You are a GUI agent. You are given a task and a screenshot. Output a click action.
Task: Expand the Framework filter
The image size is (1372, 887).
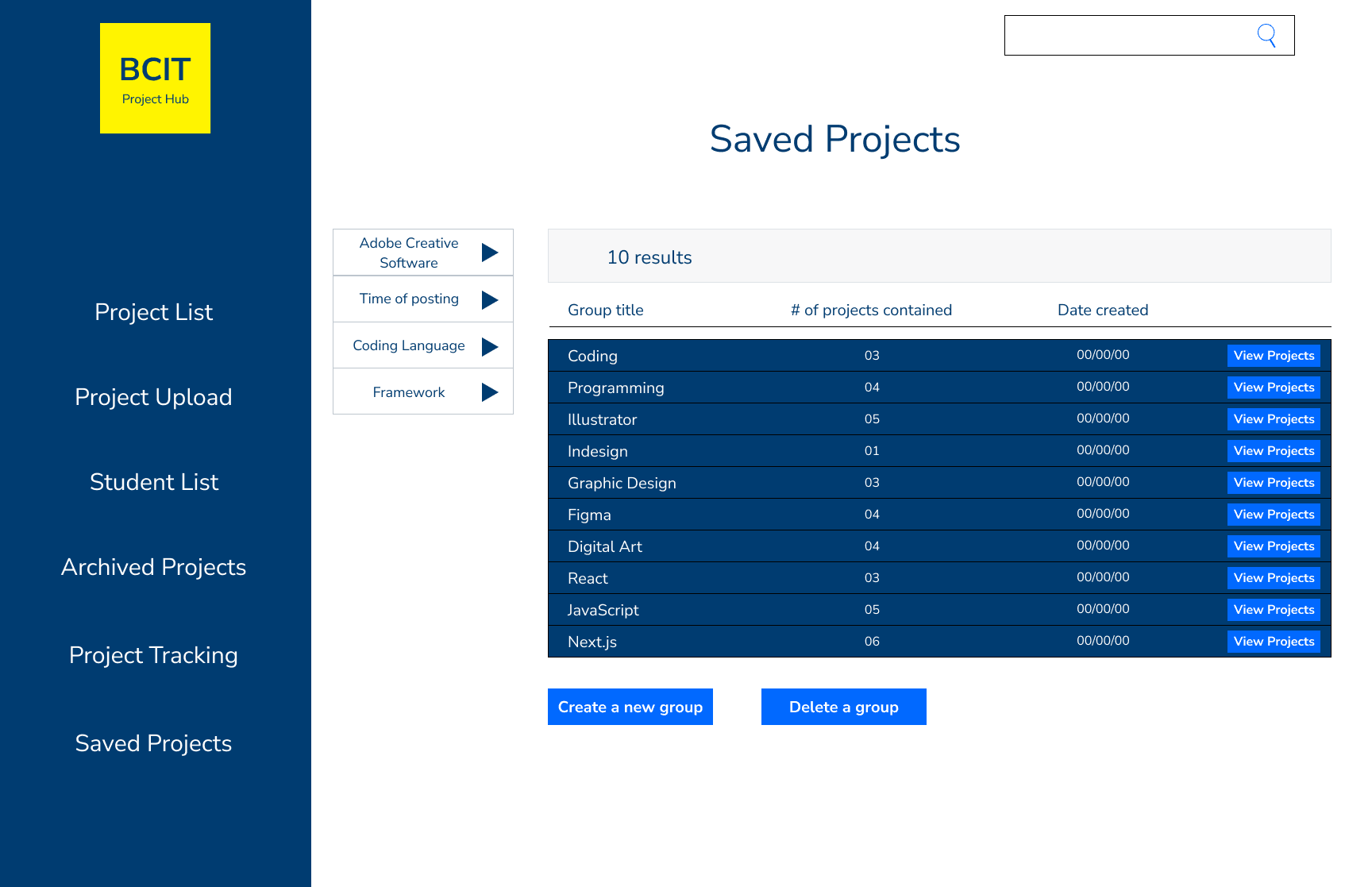coord(422,391)
